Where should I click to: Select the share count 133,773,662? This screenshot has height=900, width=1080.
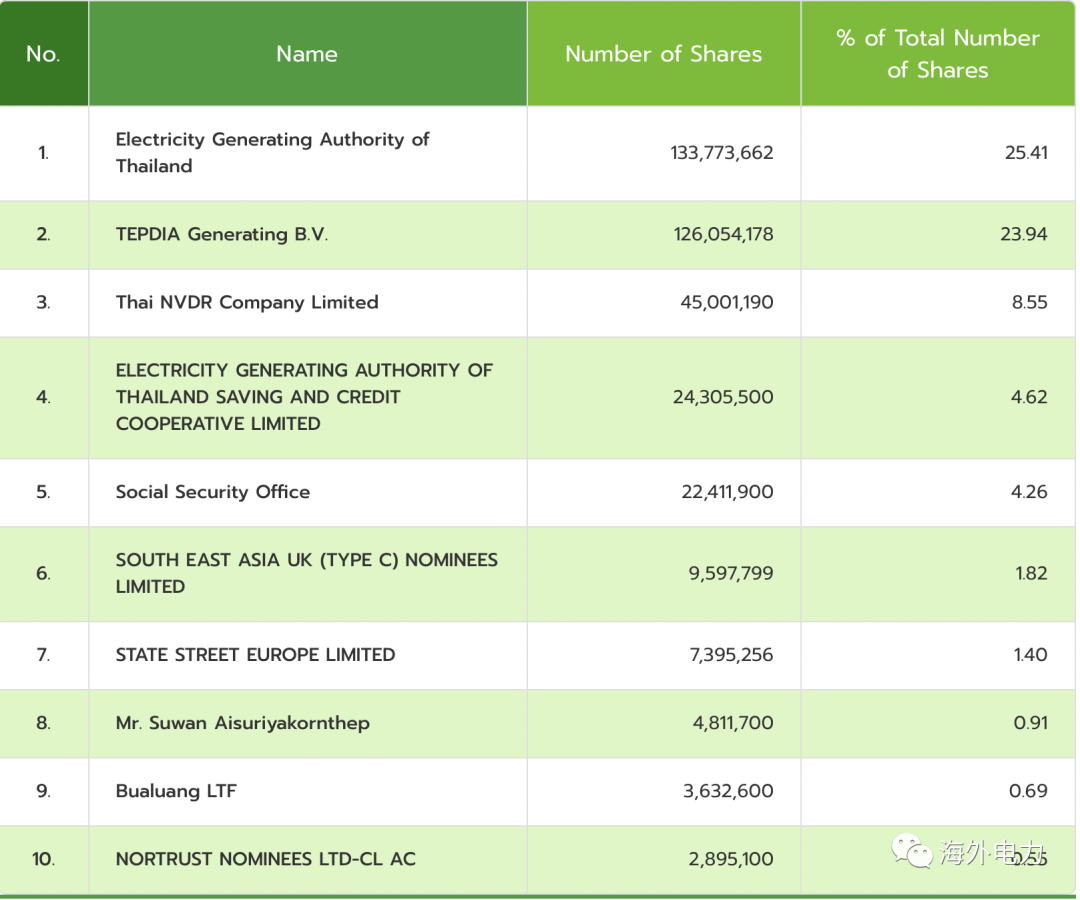coord(722,153)
